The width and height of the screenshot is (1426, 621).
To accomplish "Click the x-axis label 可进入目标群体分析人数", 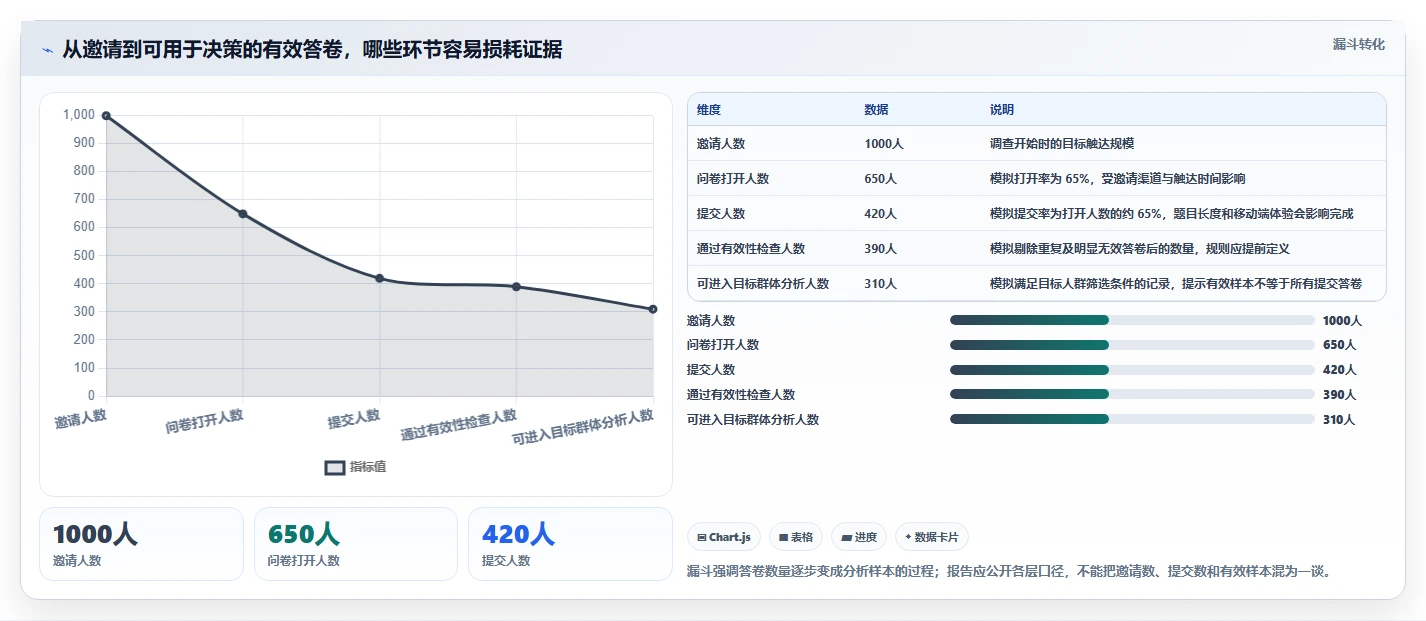I will tap(583, 427).
